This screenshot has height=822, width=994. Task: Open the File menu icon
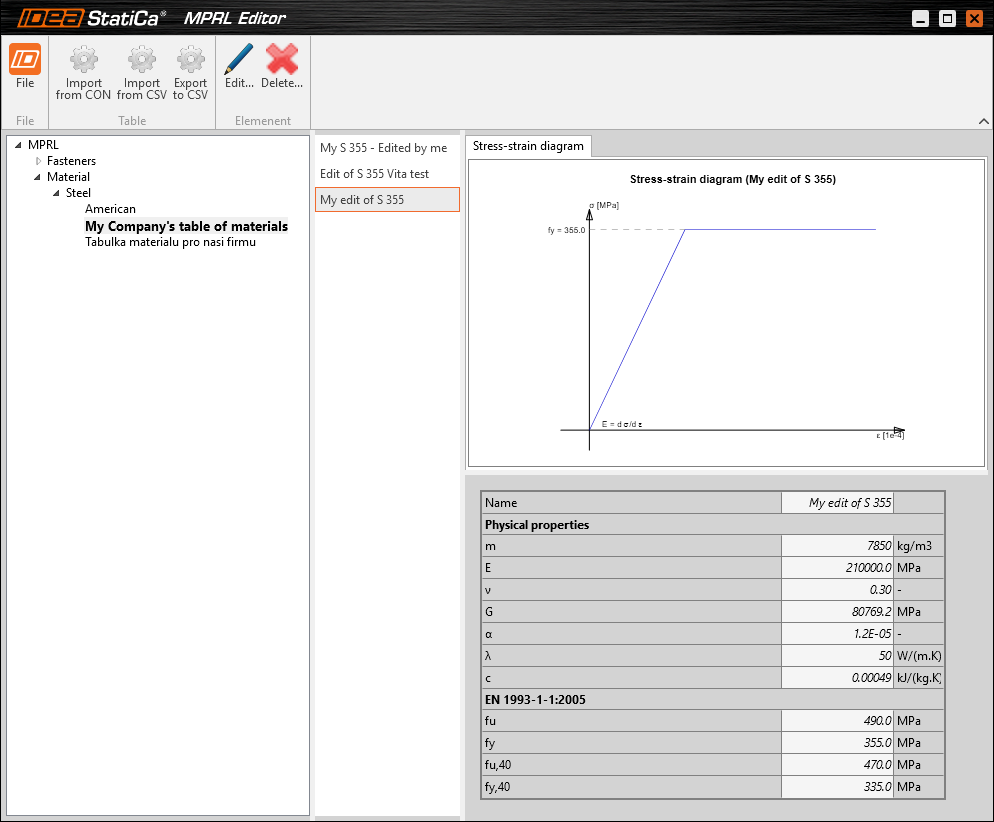click(25, 61)
